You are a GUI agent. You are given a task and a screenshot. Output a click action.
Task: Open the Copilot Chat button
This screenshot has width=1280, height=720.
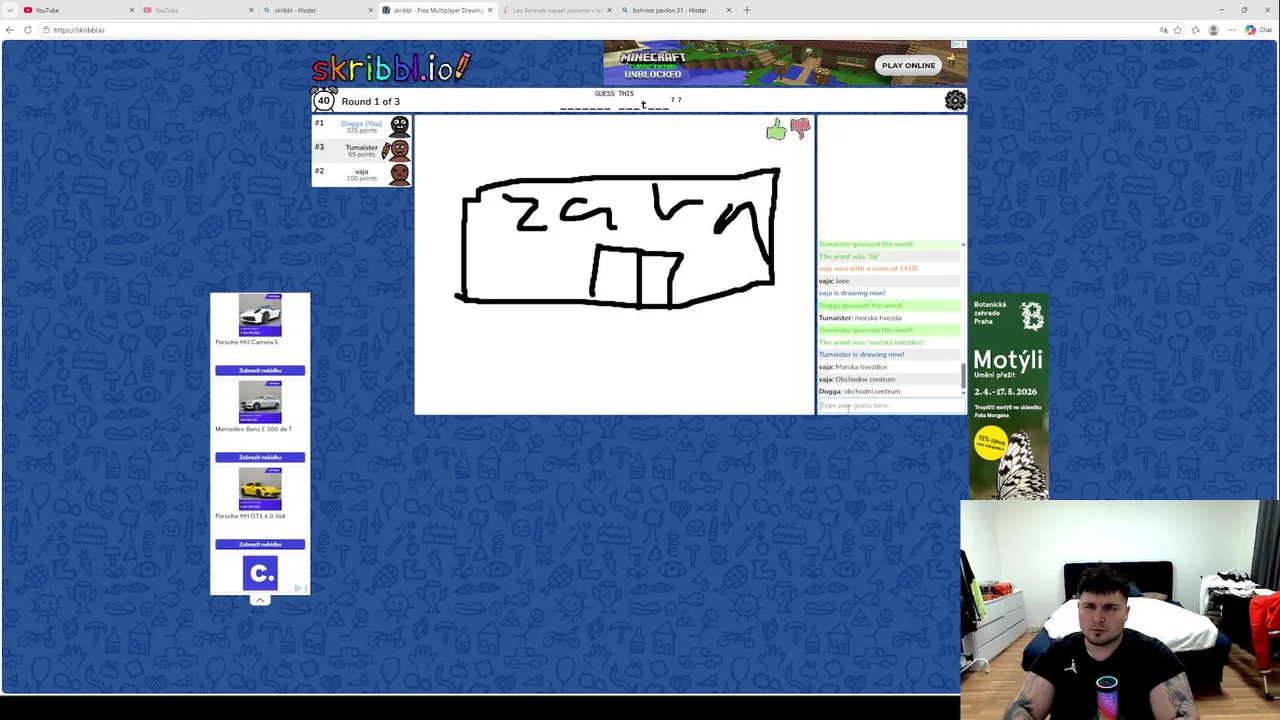1258,30
